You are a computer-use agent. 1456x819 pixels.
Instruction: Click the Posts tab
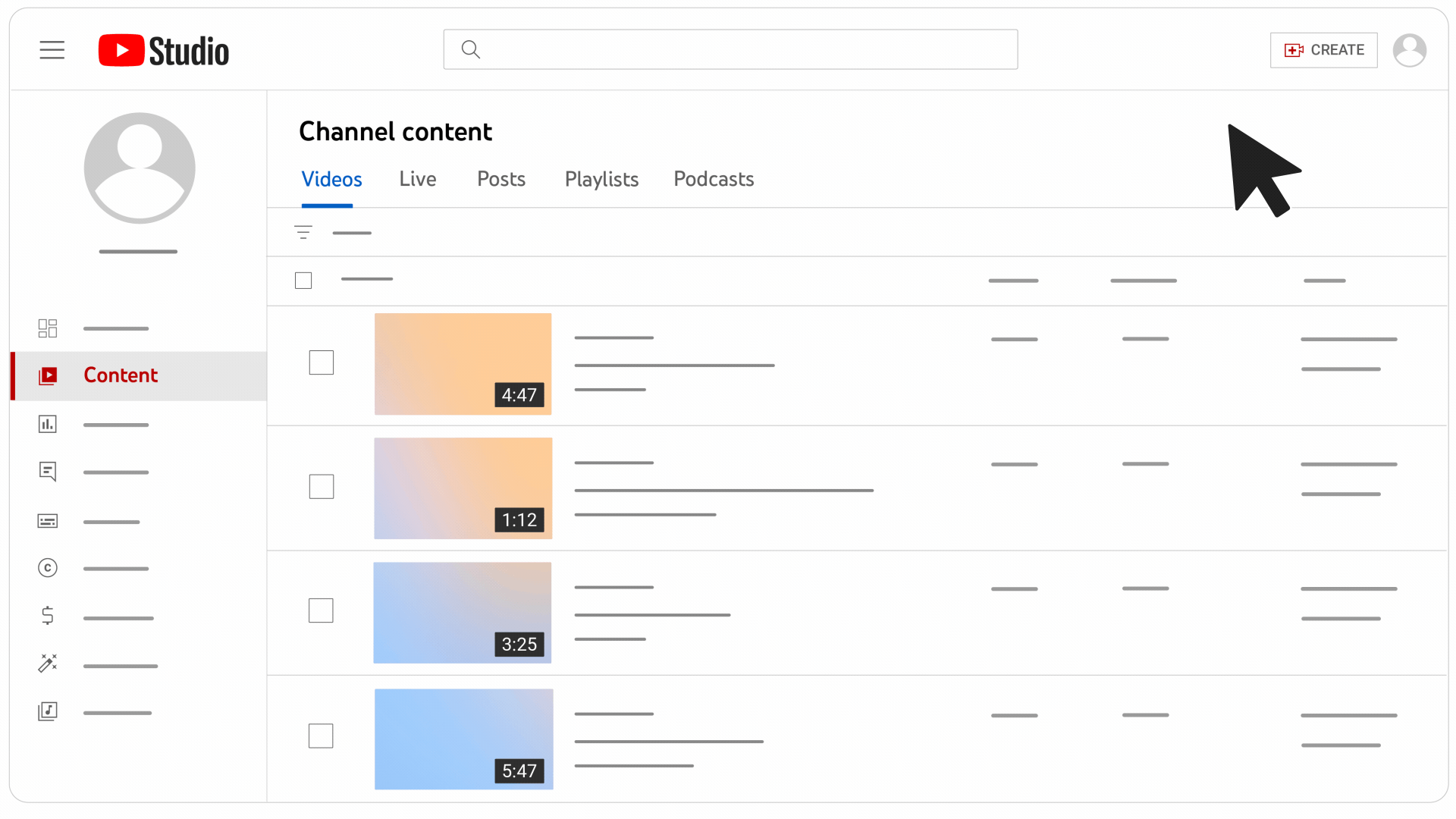(x=501, y=179)
